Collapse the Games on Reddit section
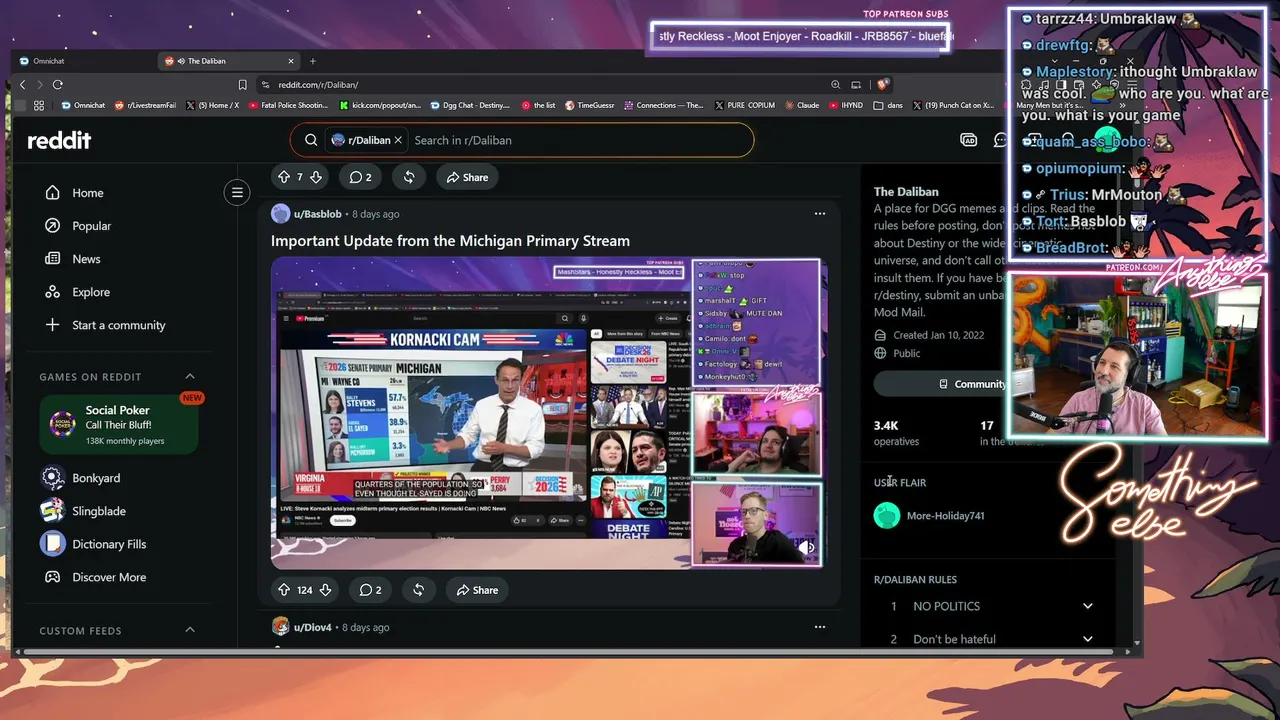Viewport: 1280px width, 720px height. [x=190, y=377]
